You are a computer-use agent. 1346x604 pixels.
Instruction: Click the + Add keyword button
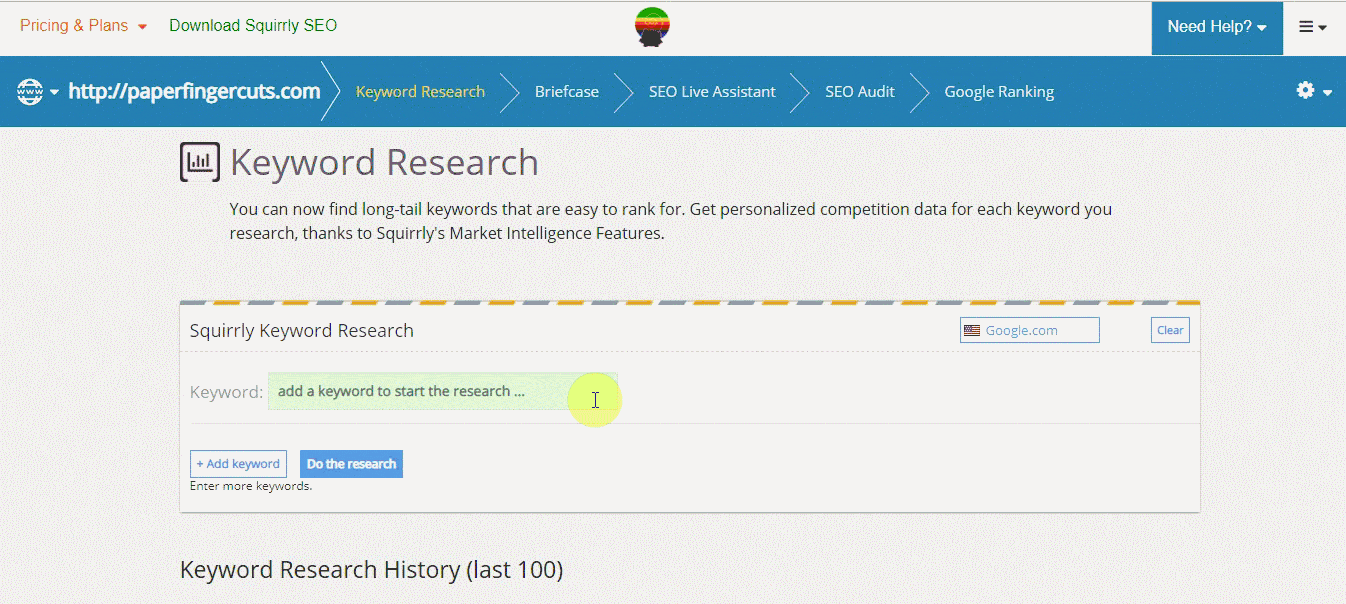click(x=238, y=464)
